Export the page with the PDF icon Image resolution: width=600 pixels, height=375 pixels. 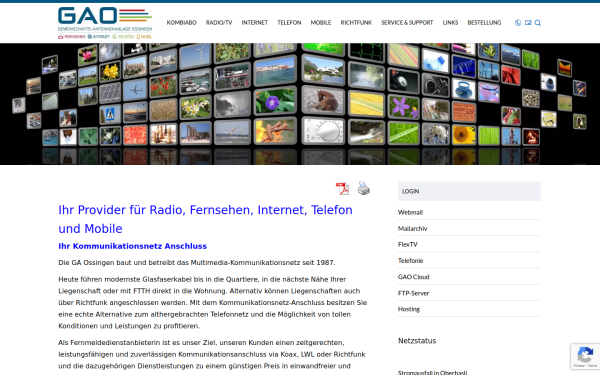click(342, 189)
